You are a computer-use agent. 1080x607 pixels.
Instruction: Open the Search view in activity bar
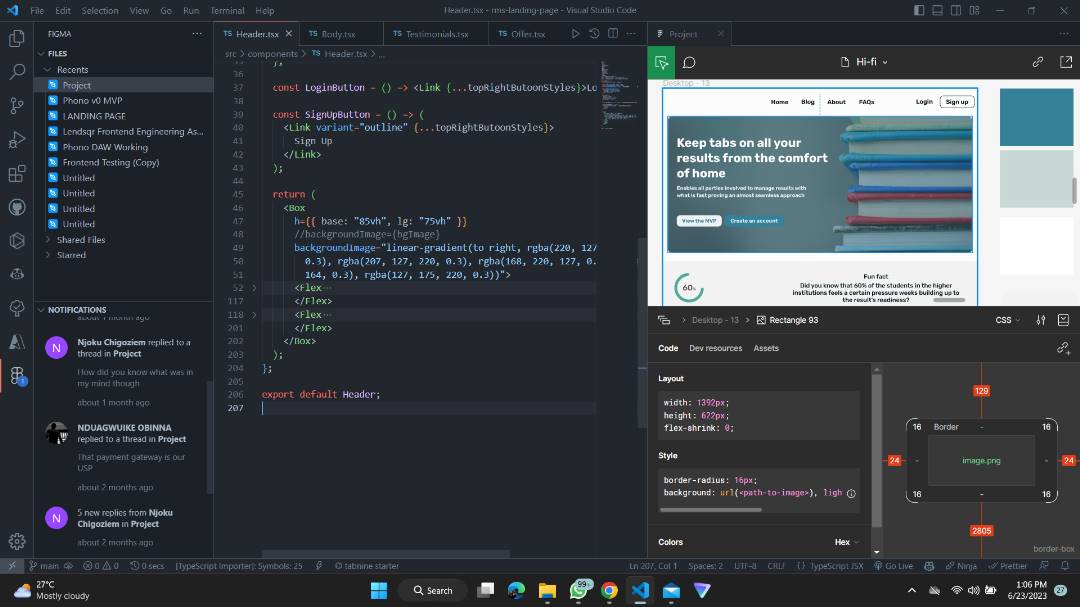pyautogui.click(x=17, y=72)
